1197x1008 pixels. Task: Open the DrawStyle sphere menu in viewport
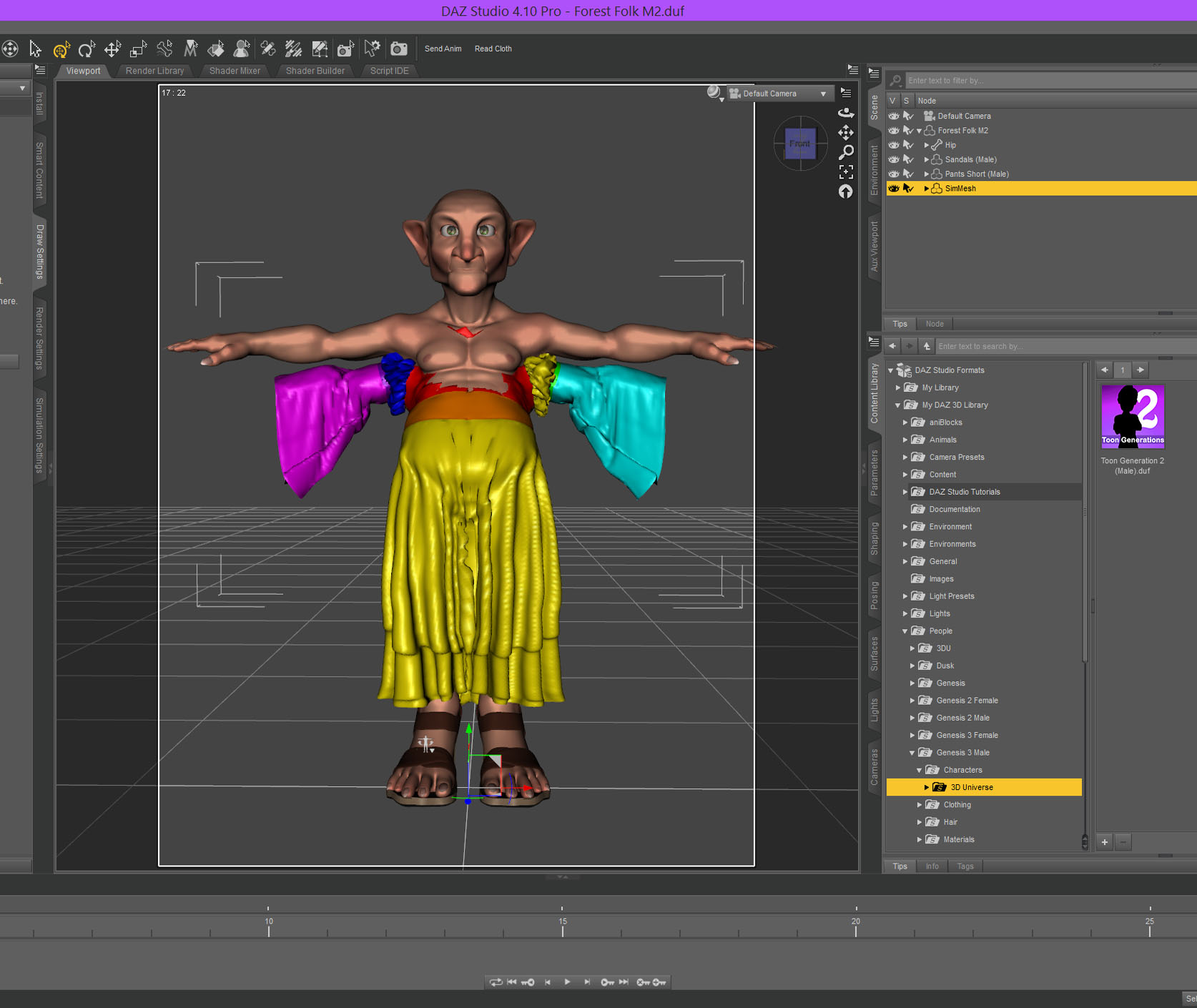(714, 93)
